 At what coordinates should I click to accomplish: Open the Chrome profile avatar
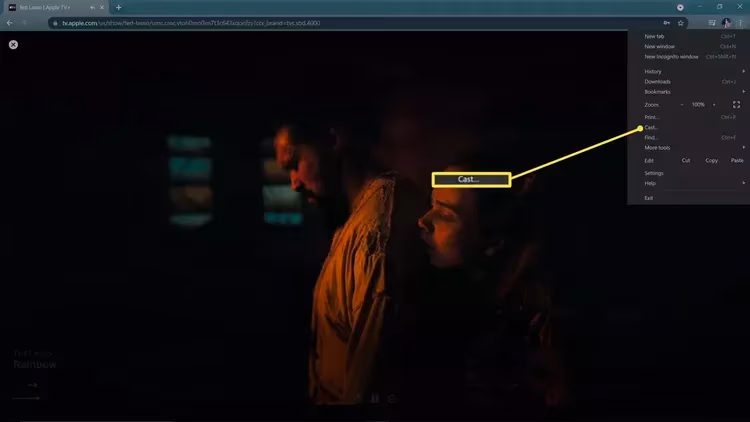click(x=726, y=23)
